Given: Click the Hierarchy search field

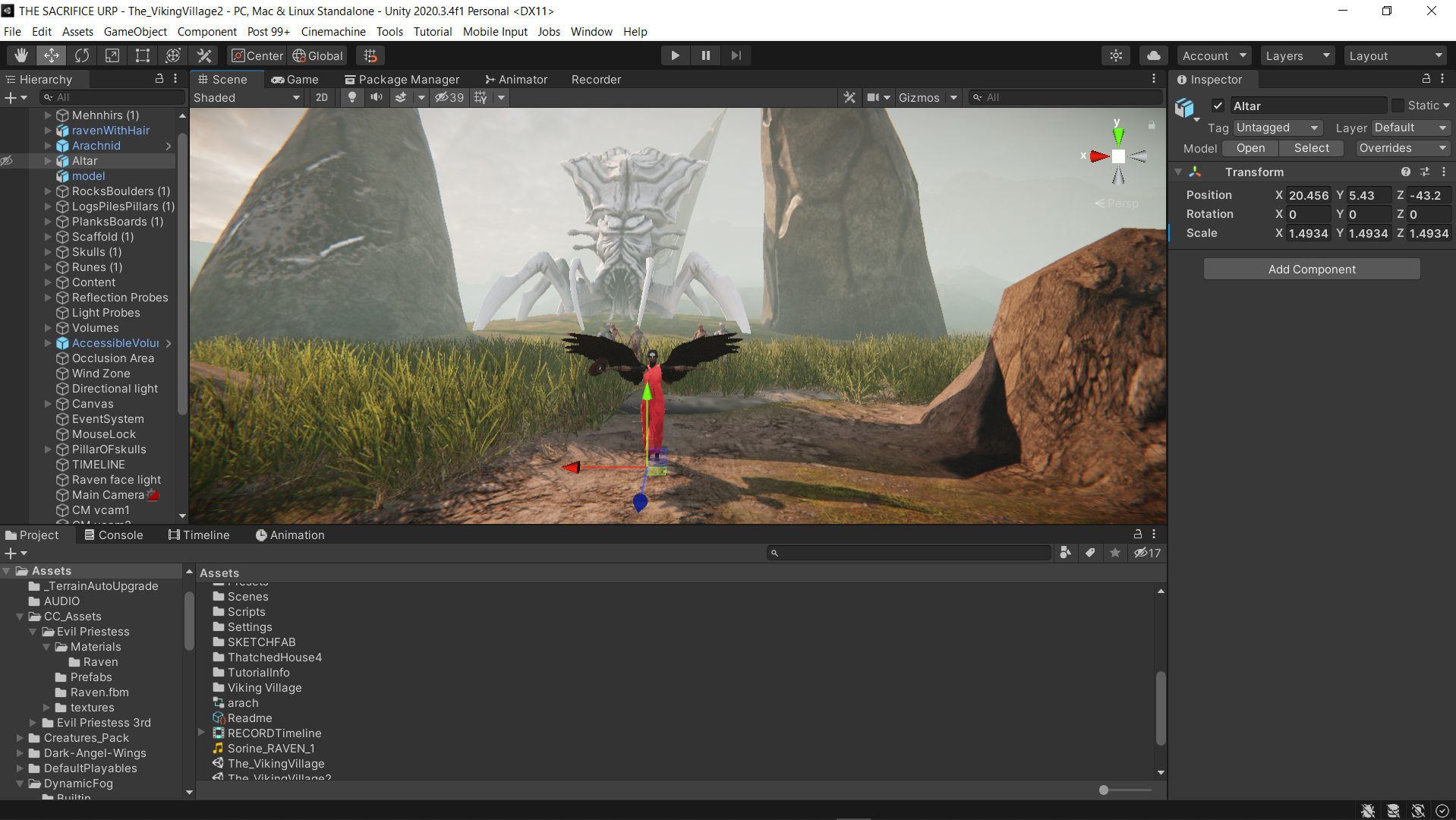Looking at the screenshot, I should coord(112,97).
